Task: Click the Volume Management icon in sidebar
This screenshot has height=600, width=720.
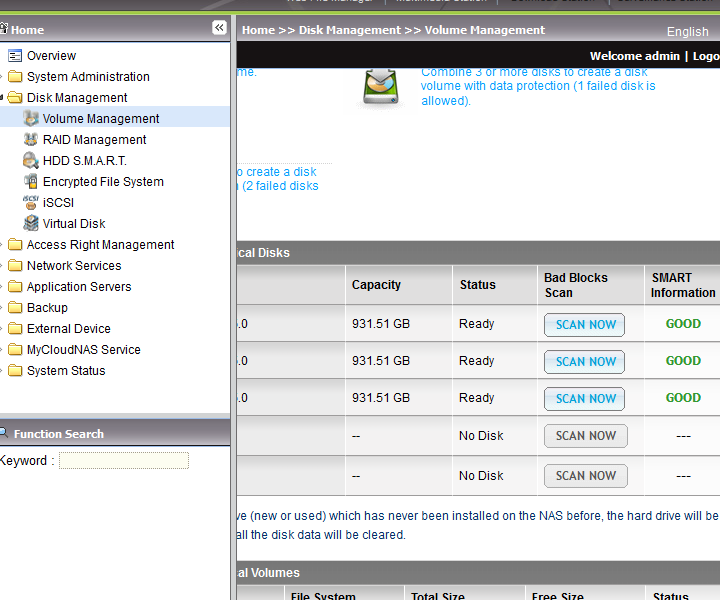Action: coord(31,119)
